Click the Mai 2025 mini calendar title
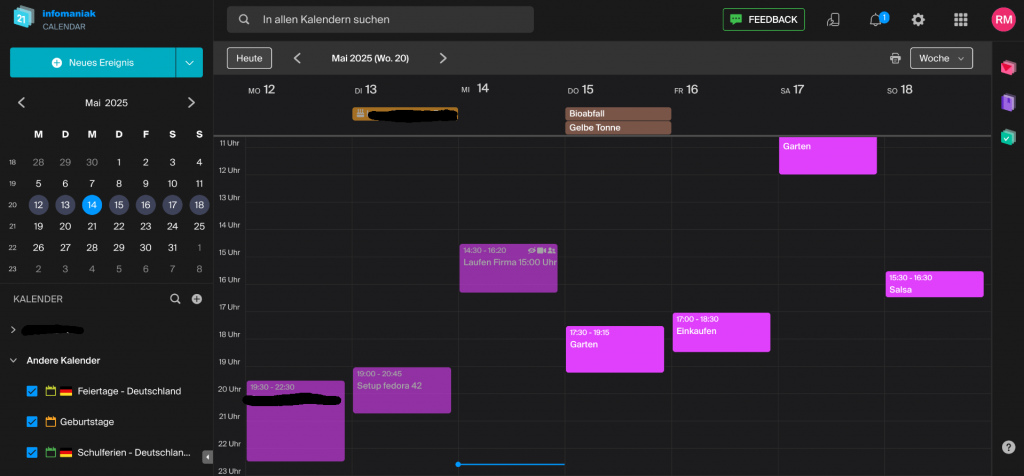 [x=106, y=103]
